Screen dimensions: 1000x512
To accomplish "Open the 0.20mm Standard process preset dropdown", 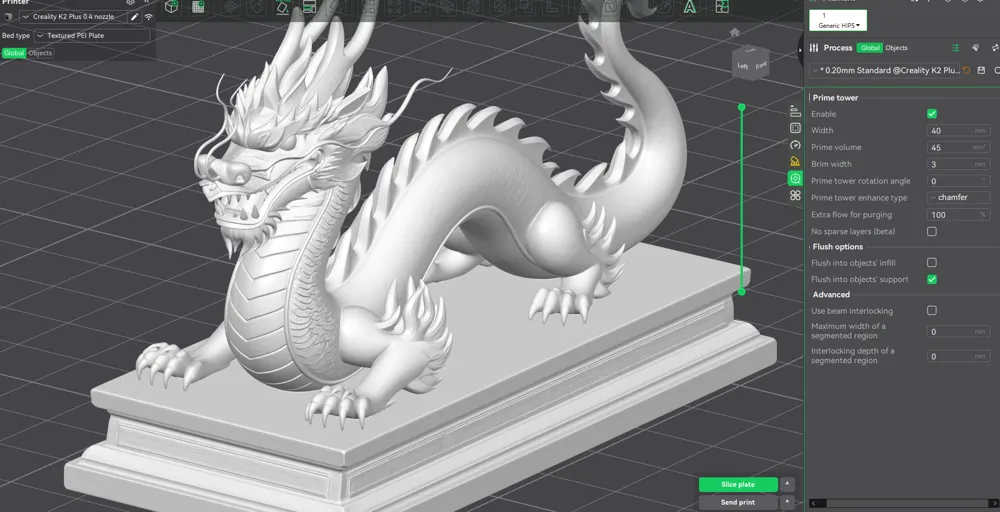I will click(x=883, y=70).
